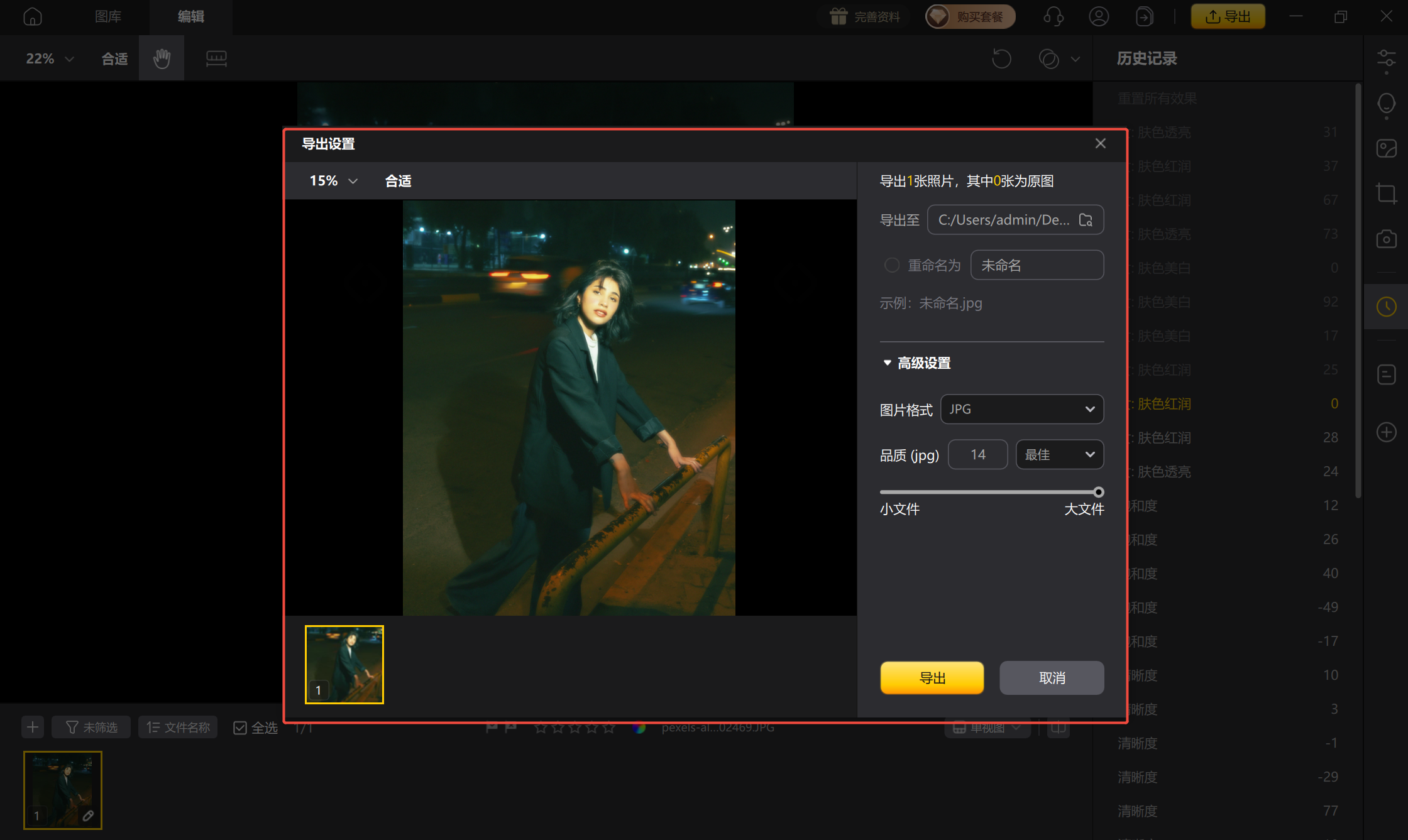The width and height of the screenshot is (1408, 840).
Task: Open the image format JPG dropdown
Action: click(x=1021, y=409)
